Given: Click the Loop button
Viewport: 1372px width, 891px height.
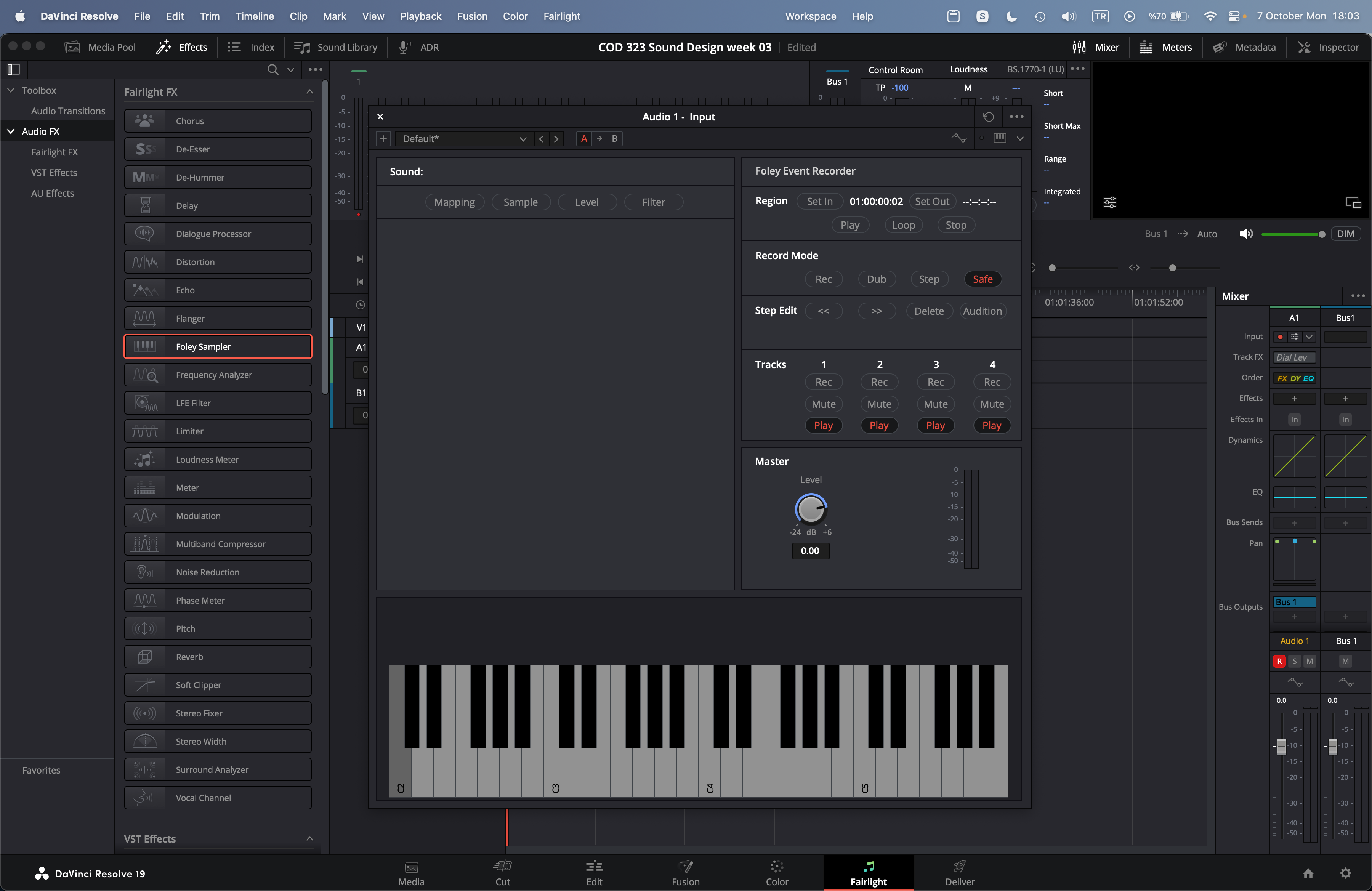Looking at the screenshot, I should (x=903, y=225).
